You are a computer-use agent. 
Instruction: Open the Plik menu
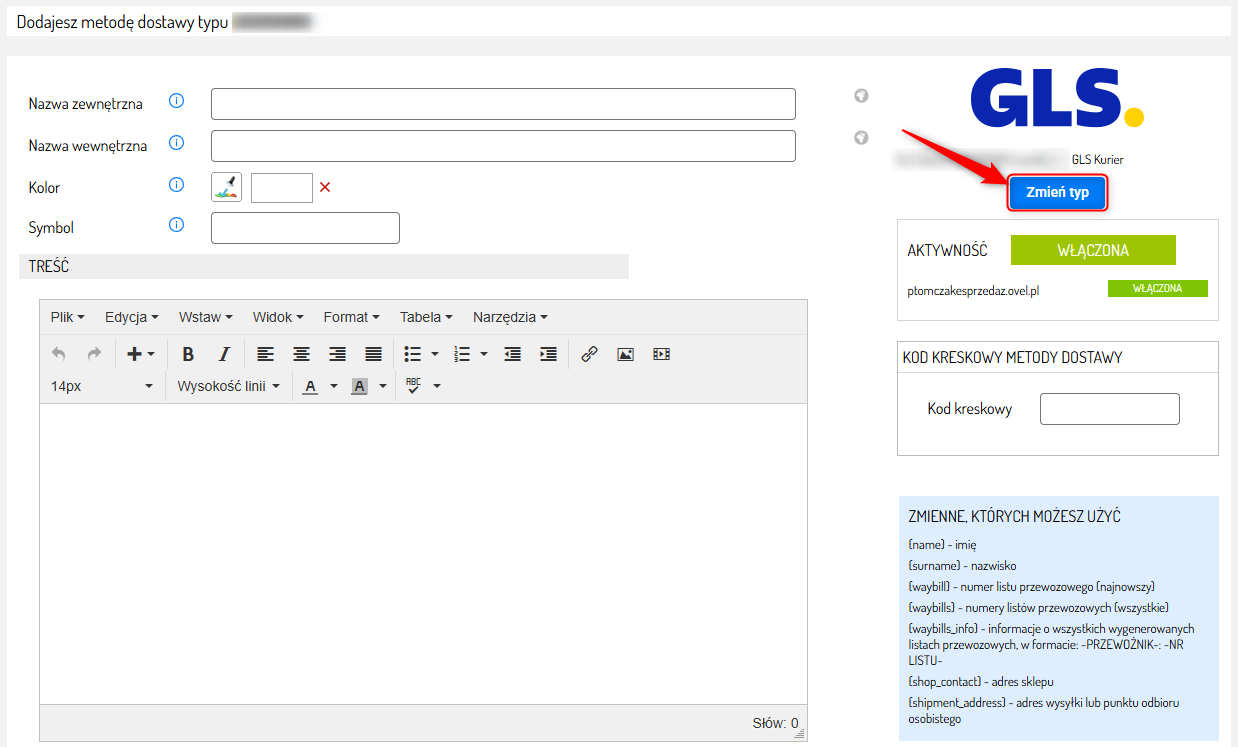67,317
